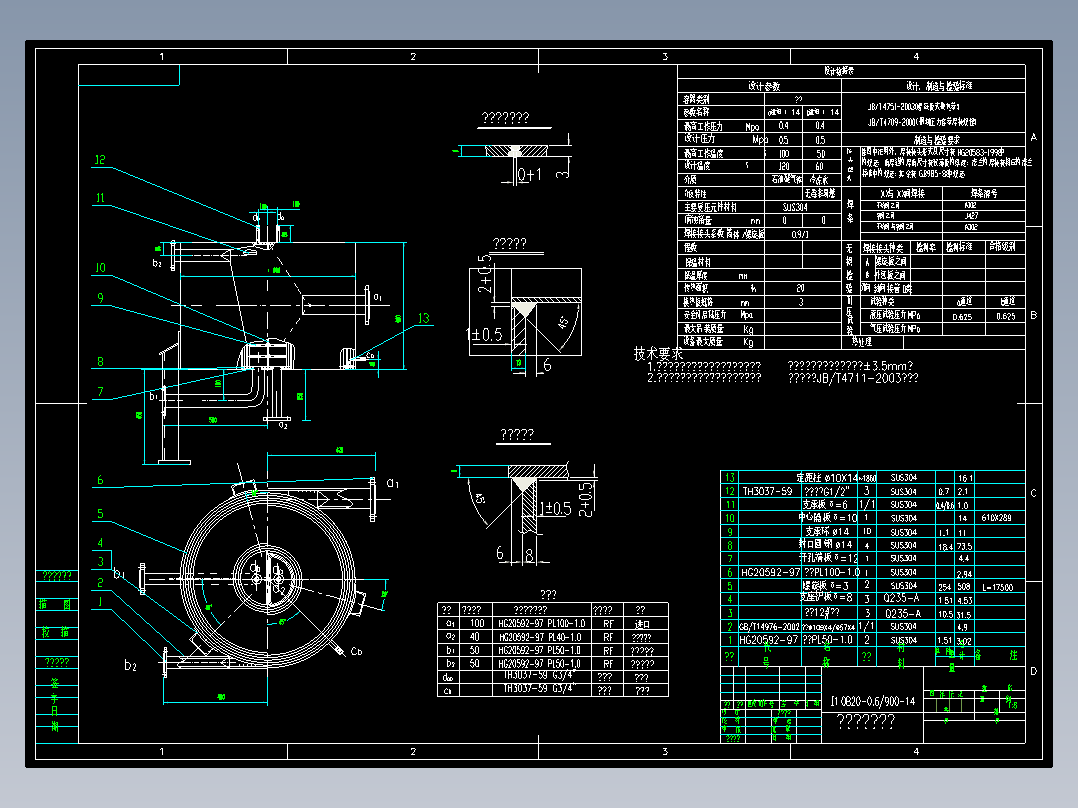The image size is (1078, 808).
Task: Select 'GB/T14976-2002' in parts list row 2
Action: click(769, 626)
